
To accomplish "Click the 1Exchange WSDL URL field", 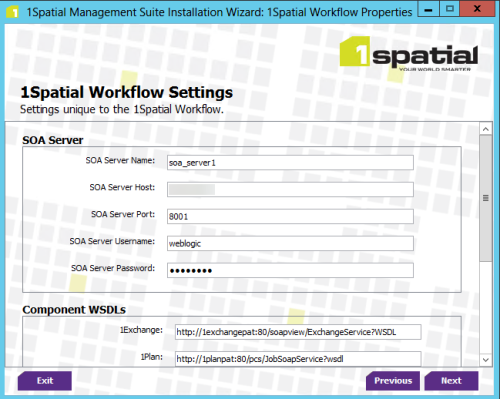I will pos(298,332).
